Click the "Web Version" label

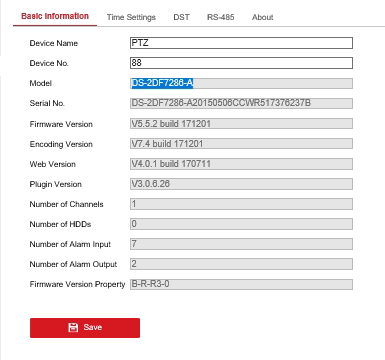click(x=53, y=164)
